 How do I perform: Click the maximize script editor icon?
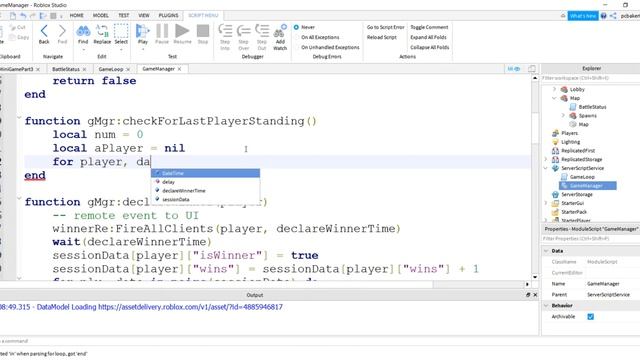[x=532, y=69]
